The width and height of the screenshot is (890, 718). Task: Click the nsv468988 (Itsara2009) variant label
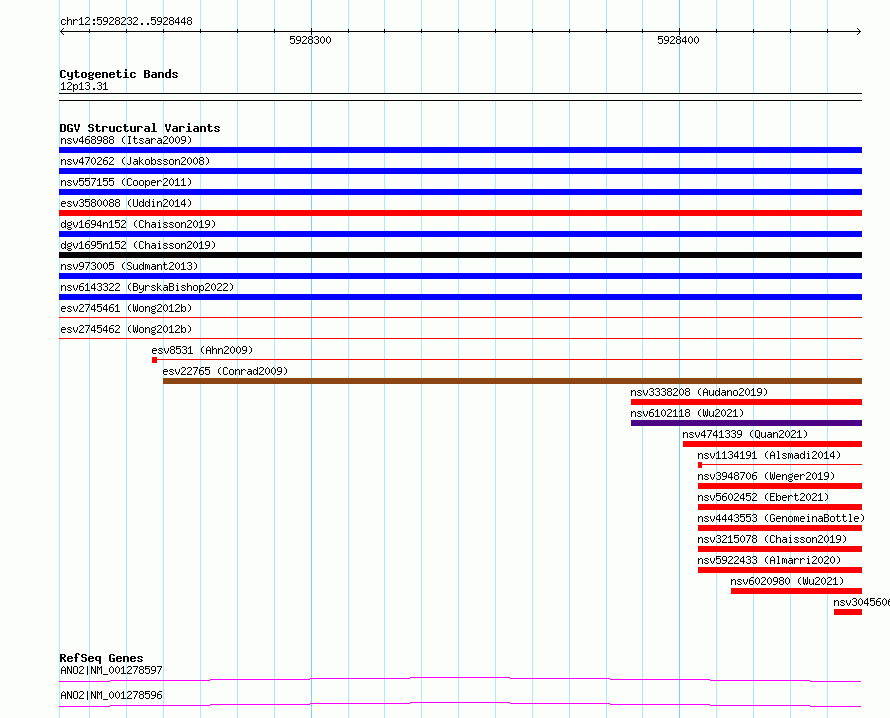tap(126, 140)
